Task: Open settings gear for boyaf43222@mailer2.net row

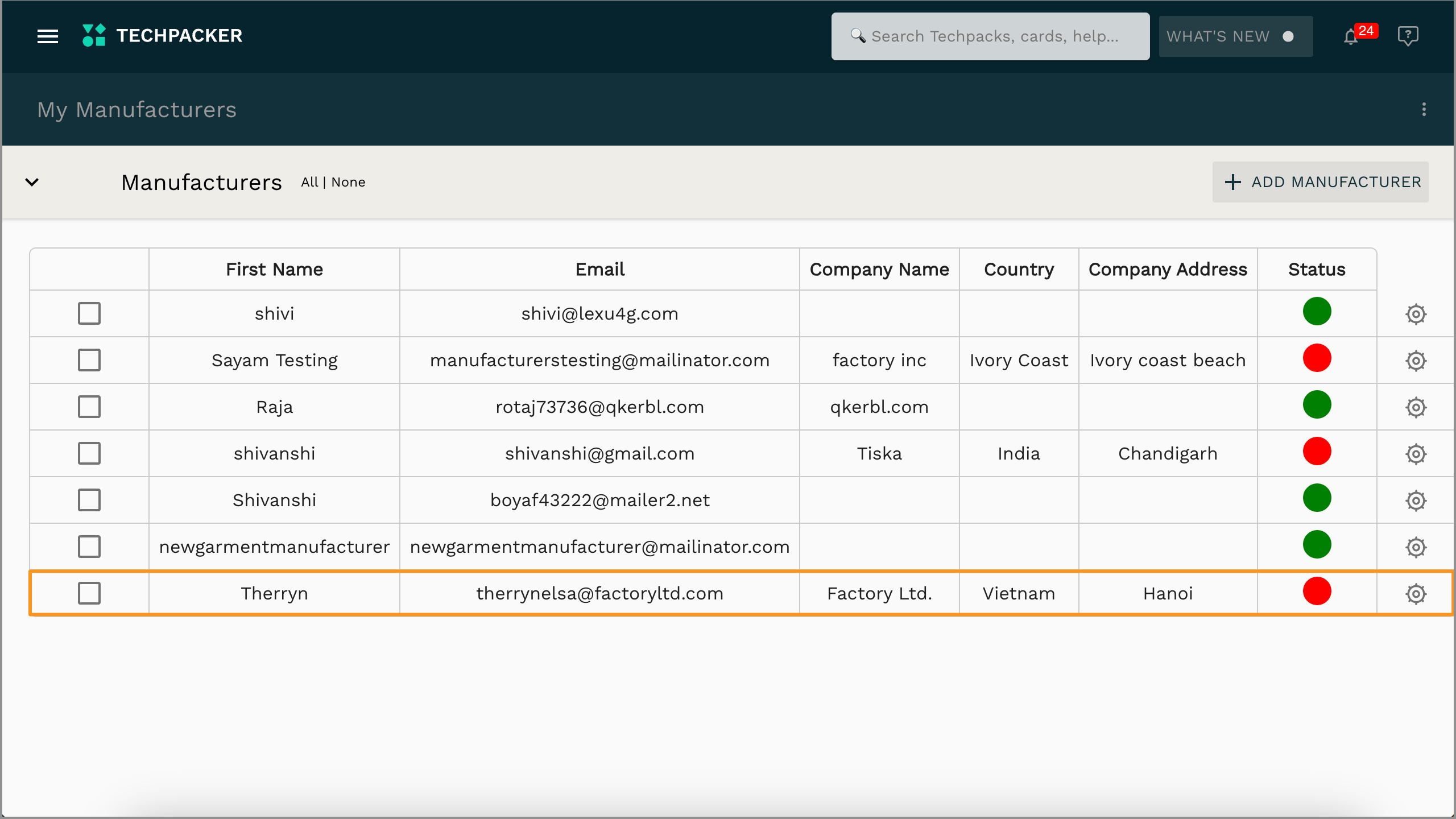Action: 1416,500
